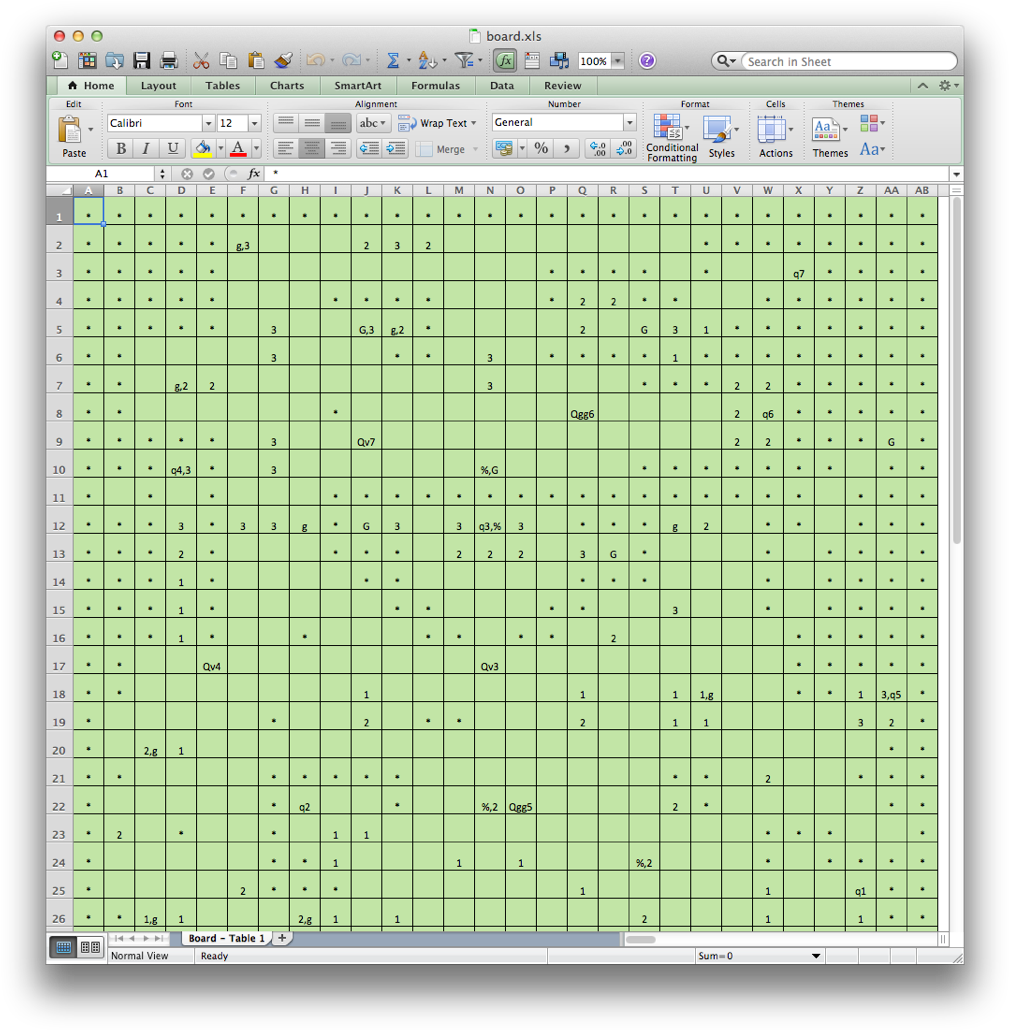This screenshot has height=1030, width=1009.
Task: Align text left horizontally
Action: tap(285, 148)
